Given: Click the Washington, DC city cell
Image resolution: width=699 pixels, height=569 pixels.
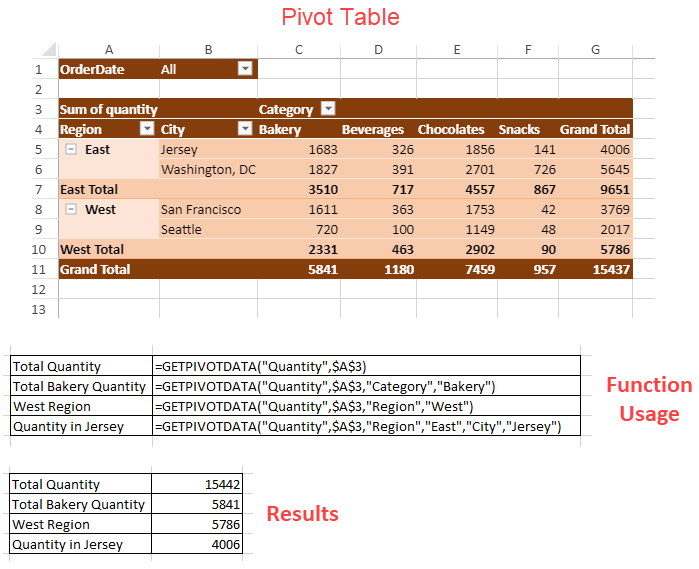Looking at the screenshot, I should [x=208, y=169].
